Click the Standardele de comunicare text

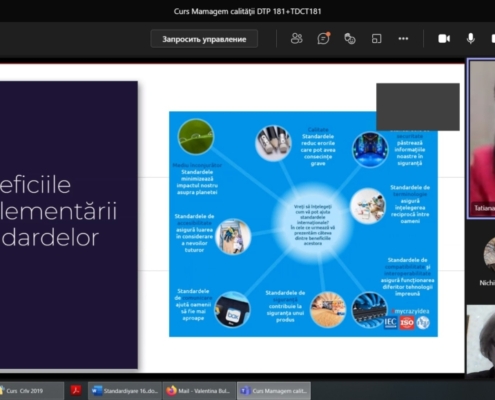click(193, 305)
